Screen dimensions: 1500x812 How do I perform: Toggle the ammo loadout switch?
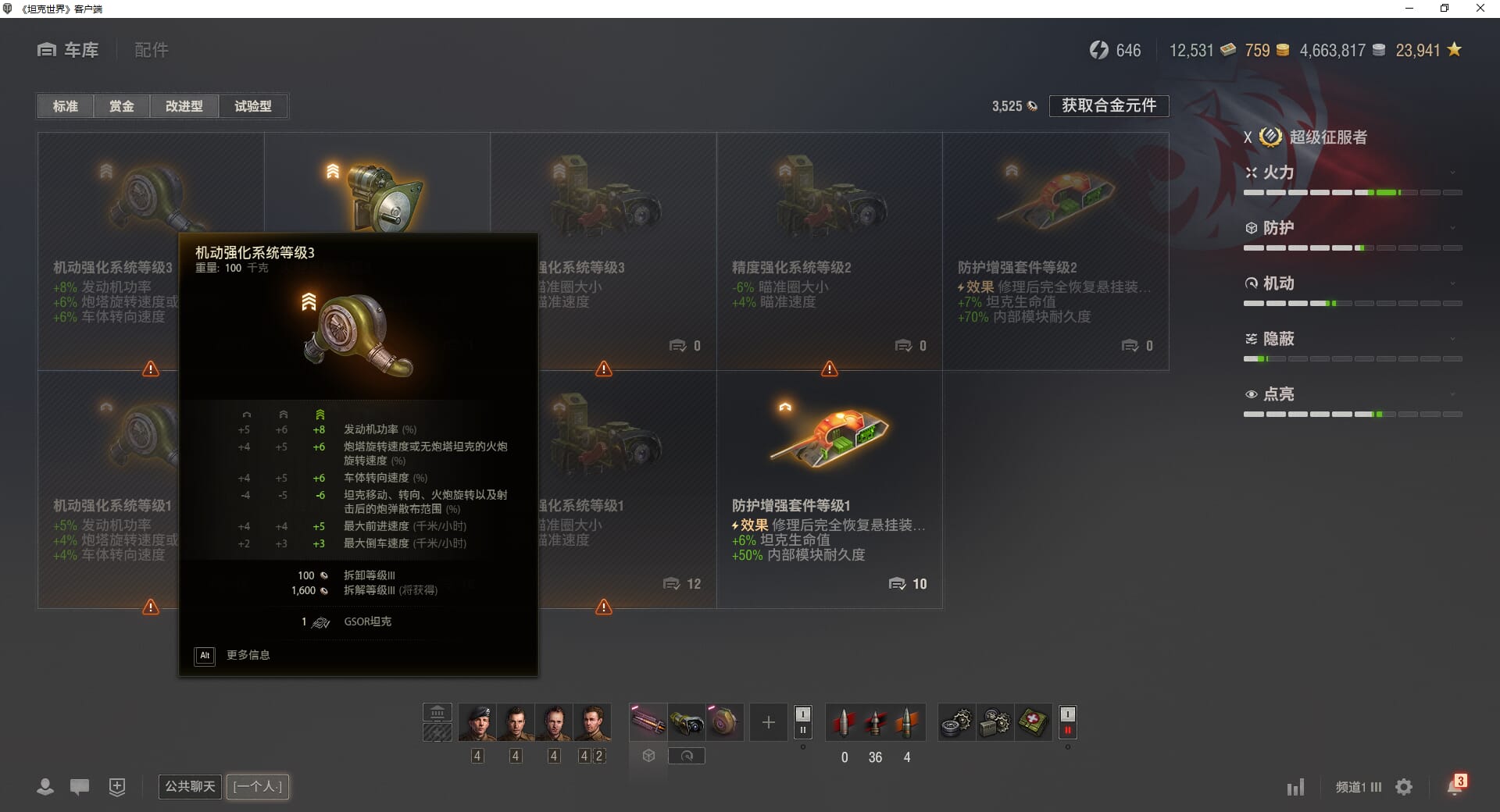pos(802,722)
